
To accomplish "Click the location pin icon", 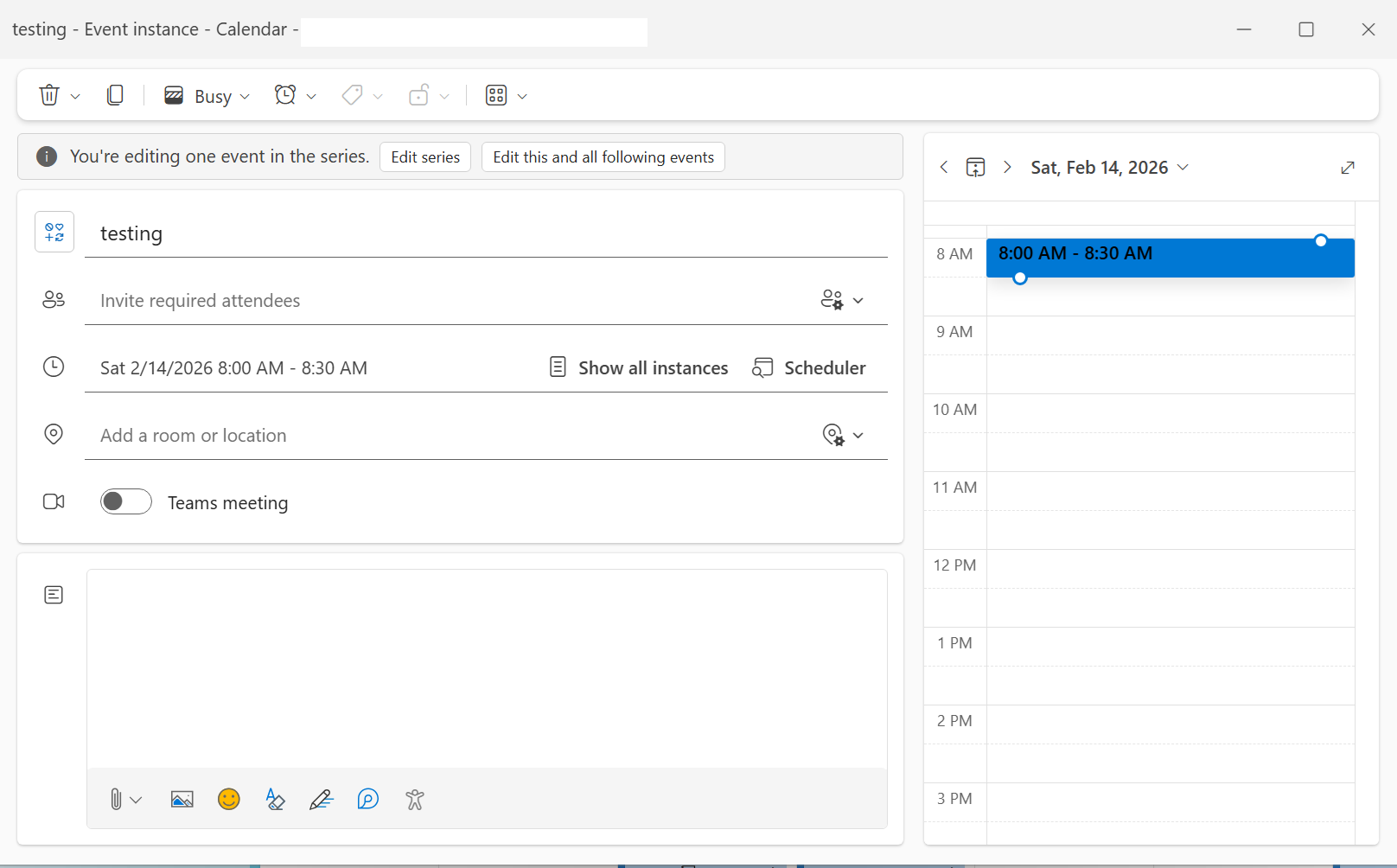I will [x=54, y=434].
